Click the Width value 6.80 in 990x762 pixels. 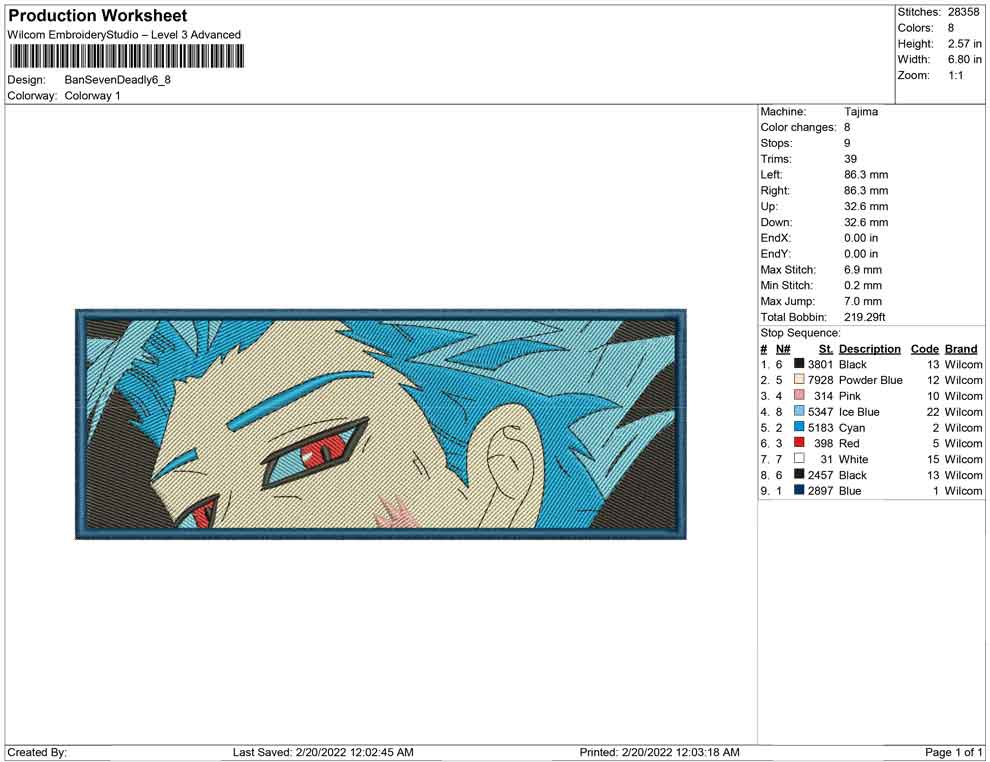964,59
